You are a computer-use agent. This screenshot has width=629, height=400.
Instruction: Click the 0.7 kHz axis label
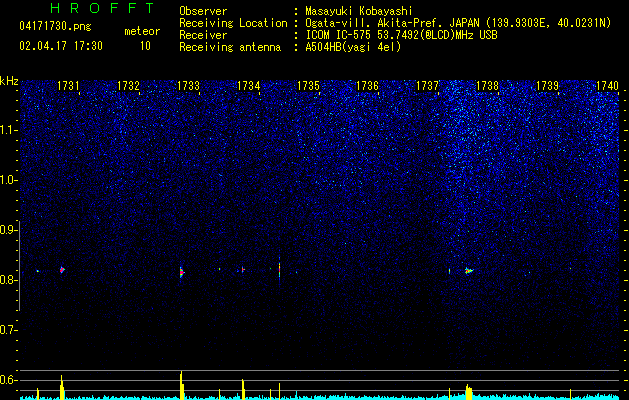[8, 330]
